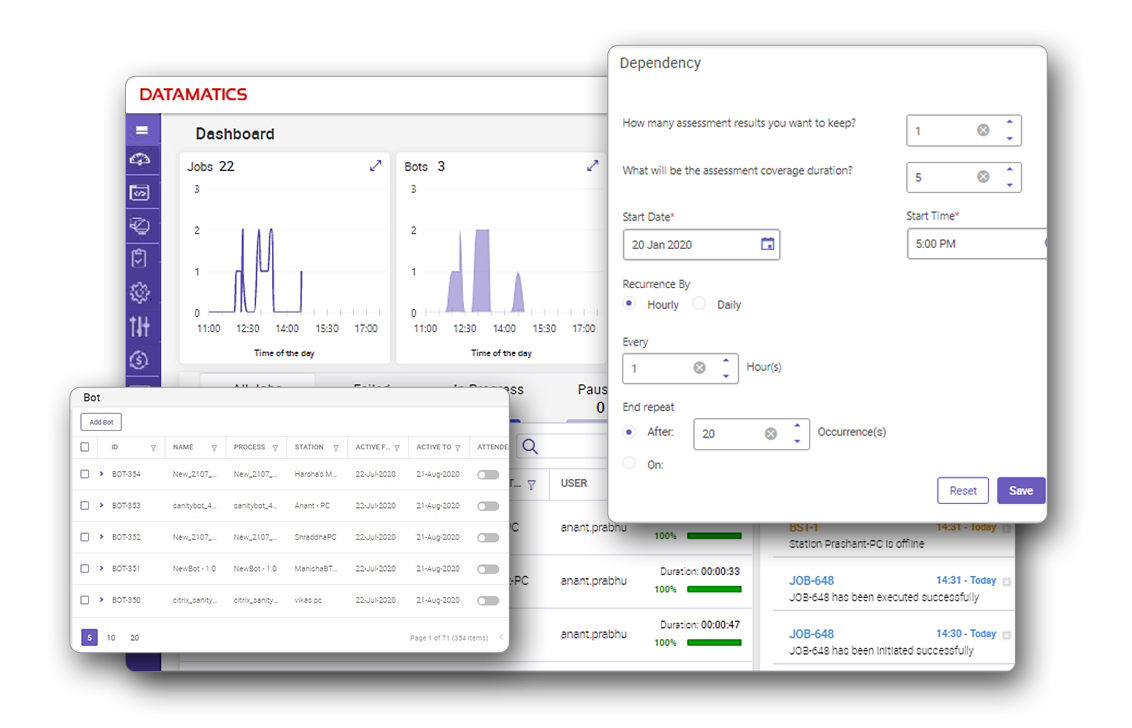The width and height of the screenshot is (1132, 728).
Task: Open the sliders configuration sidebar icon
Action: [141, 326]
